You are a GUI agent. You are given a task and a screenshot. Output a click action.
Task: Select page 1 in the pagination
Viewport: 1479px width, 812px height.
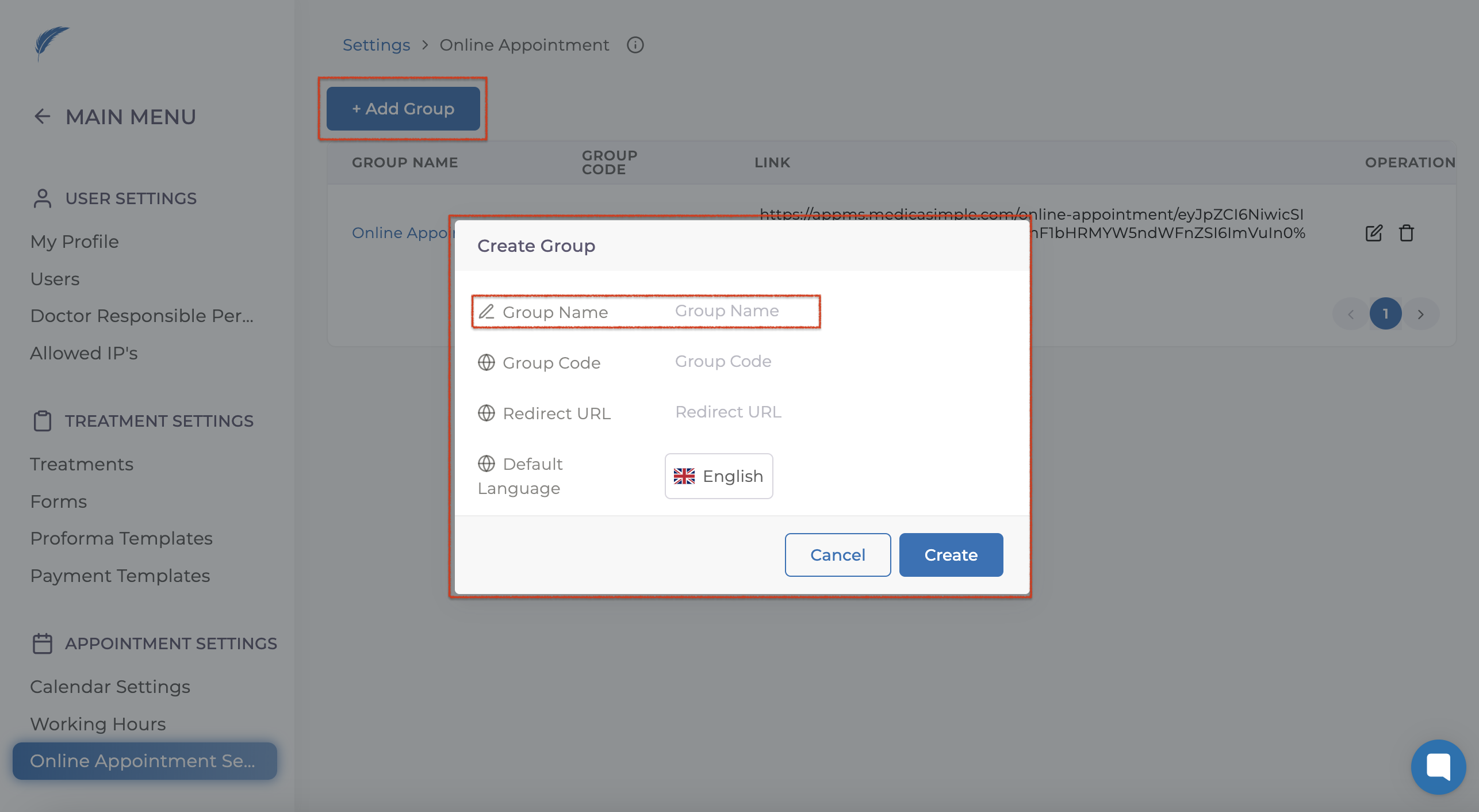[1385, 314]
